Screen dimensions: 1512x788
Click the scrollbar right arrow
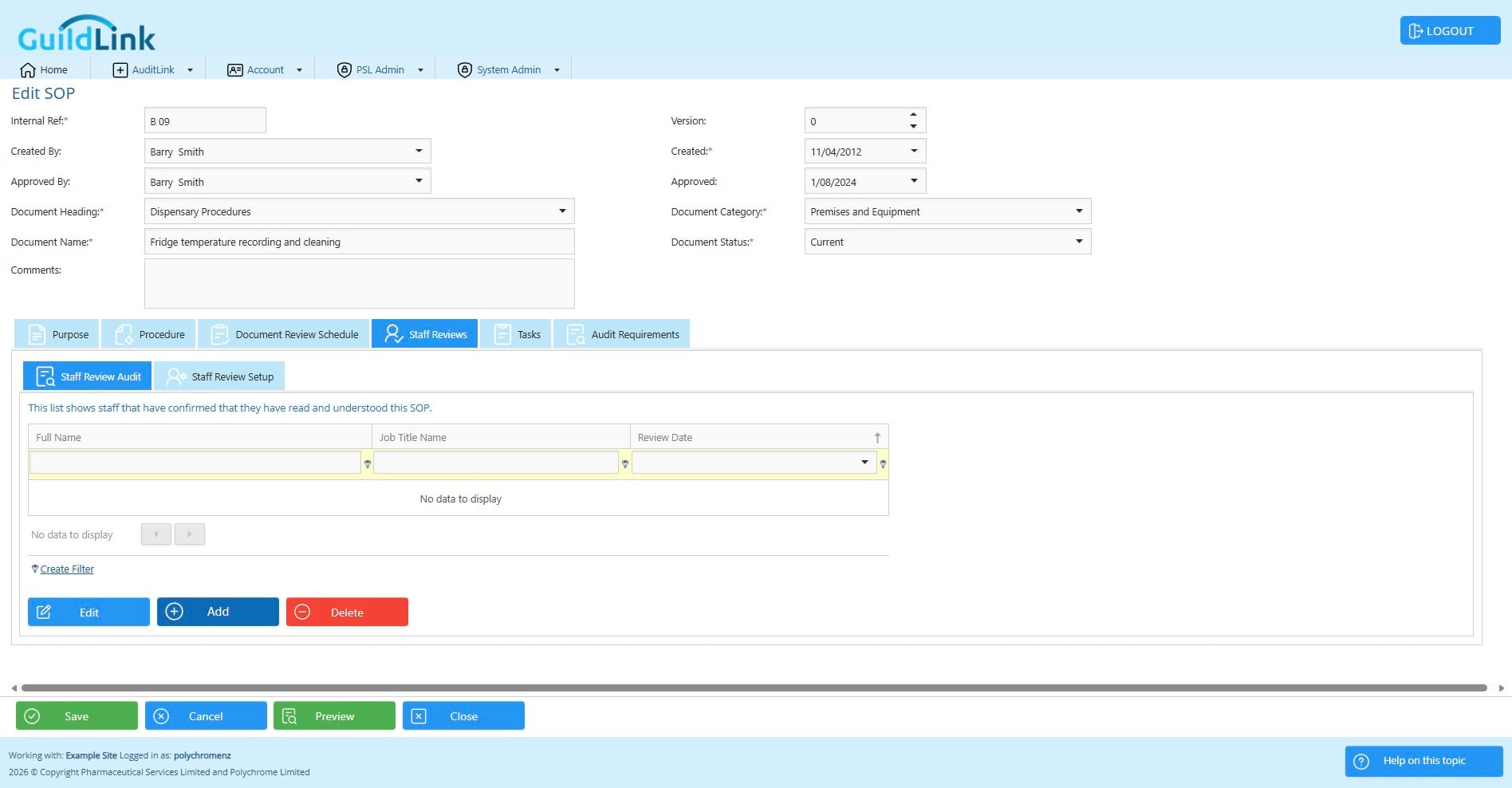1501,688
